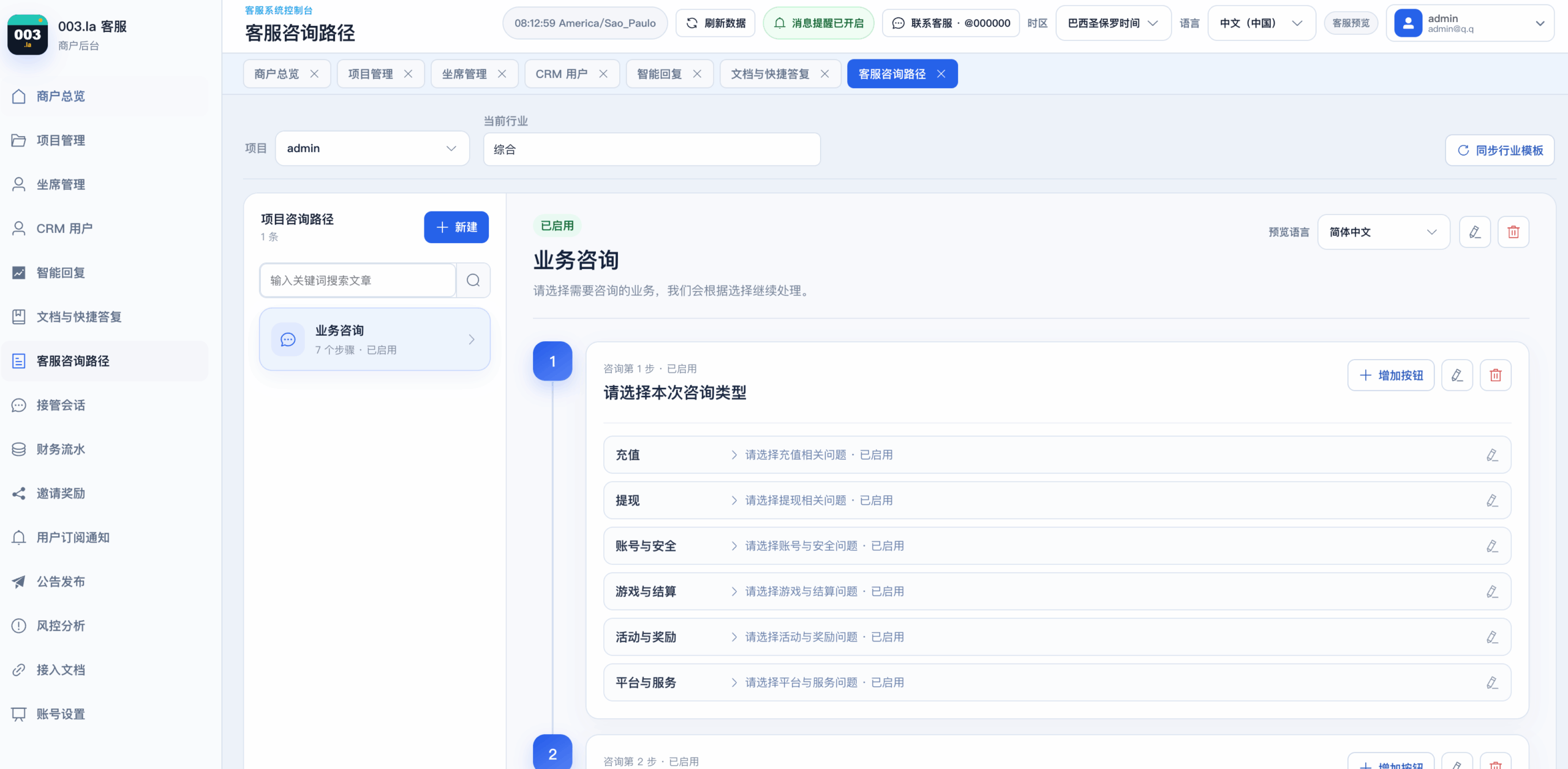Open 文档与快捷答复 sidebar item

click(x=104, y=317)
